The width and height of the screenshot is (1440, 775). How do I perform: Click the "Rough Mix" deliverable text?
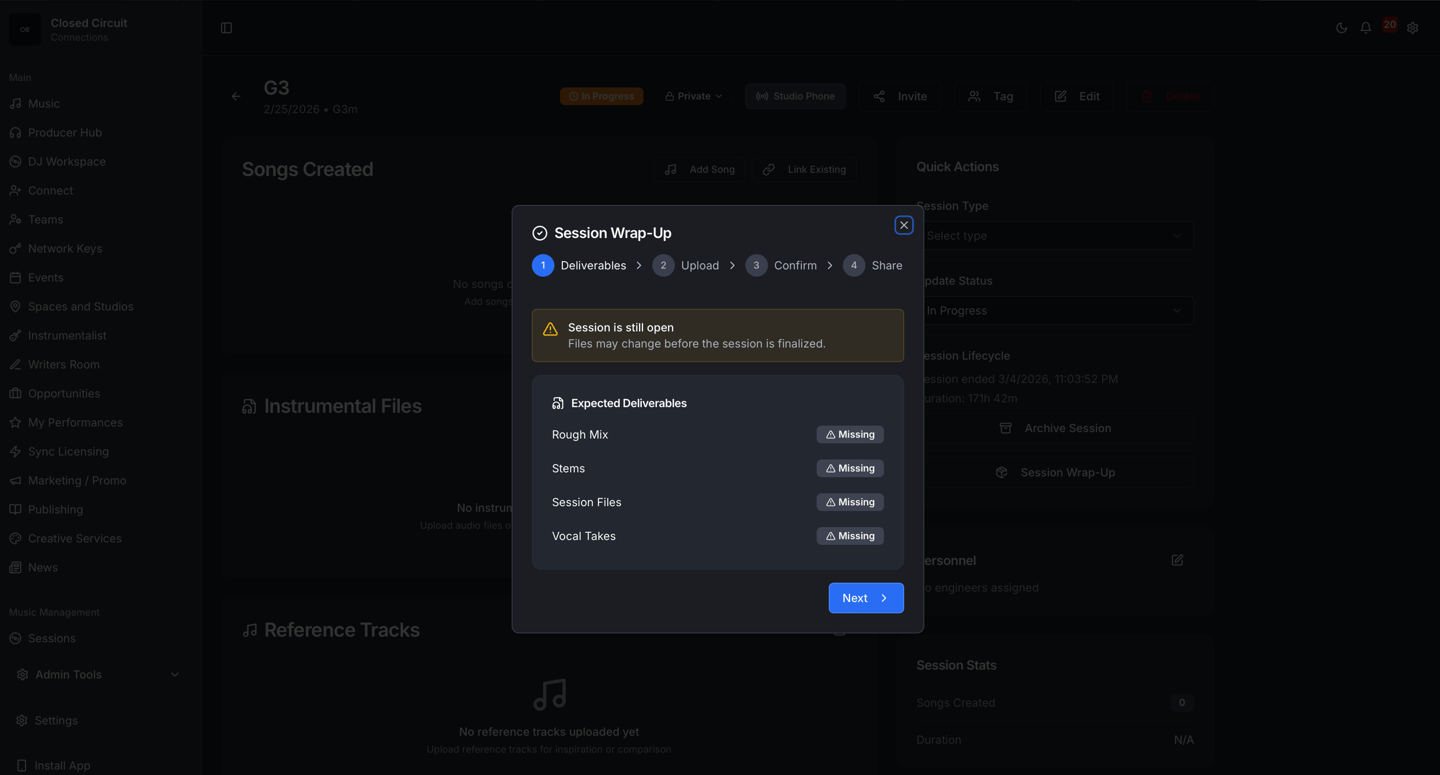(580, 435)
